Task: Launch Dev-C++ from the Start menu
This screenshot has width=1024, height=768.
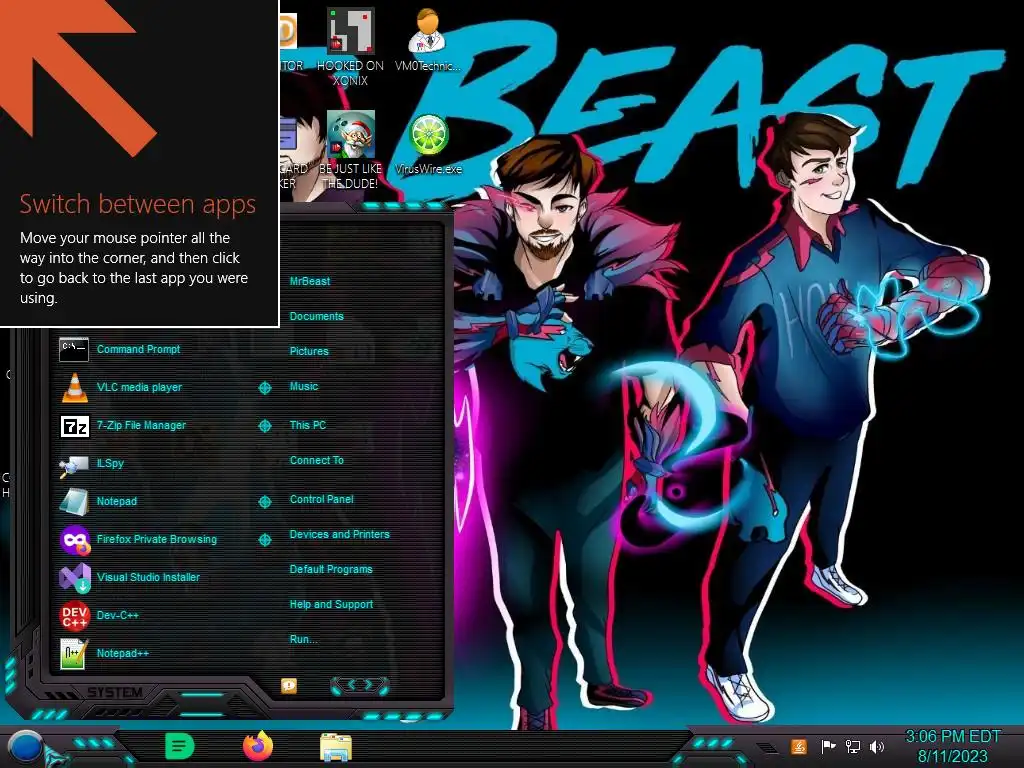Action: pos(99,615)
